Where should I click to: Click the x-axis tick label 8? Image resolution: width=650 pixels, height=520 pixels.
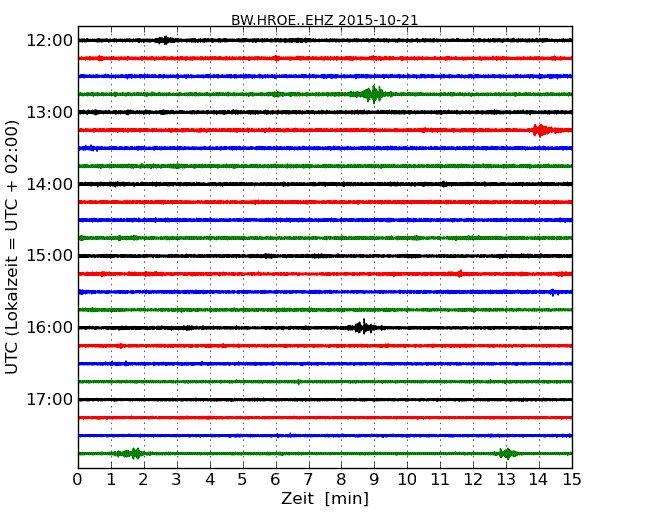(341, 479)
